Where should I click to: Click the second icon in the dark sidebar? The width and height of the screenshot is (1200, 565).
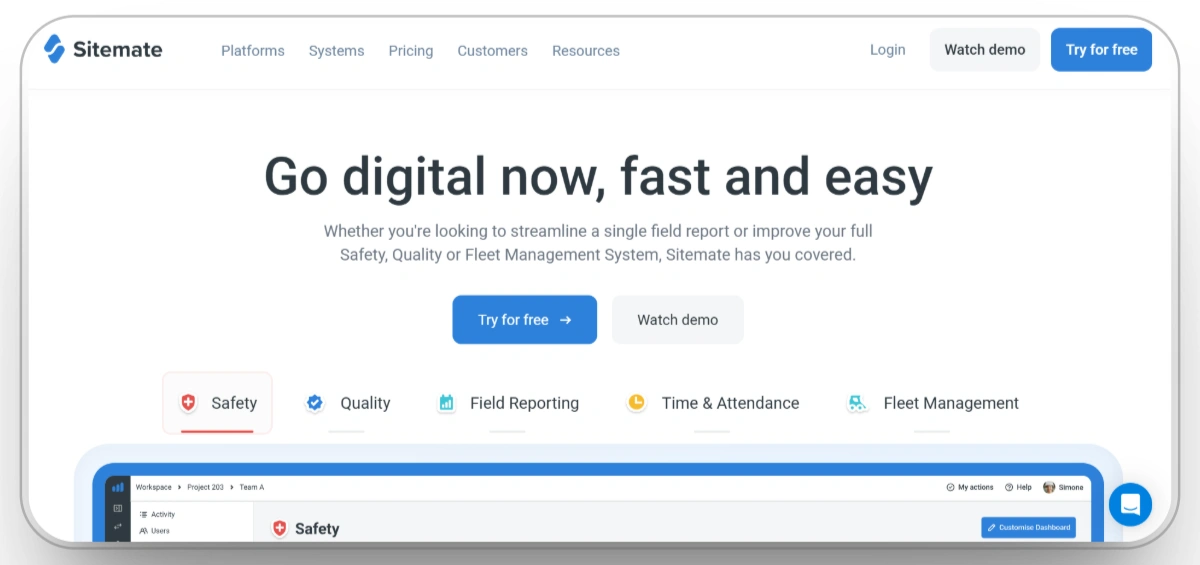118,508
